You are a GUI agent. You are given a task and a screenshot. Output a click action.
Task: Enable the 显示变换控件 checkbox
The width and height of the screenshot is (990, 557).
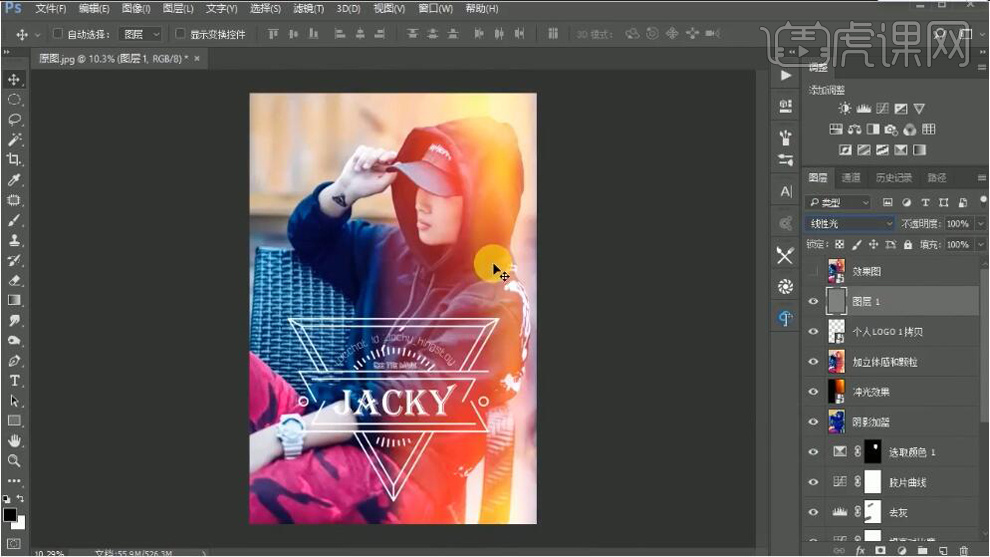[180, 33]
